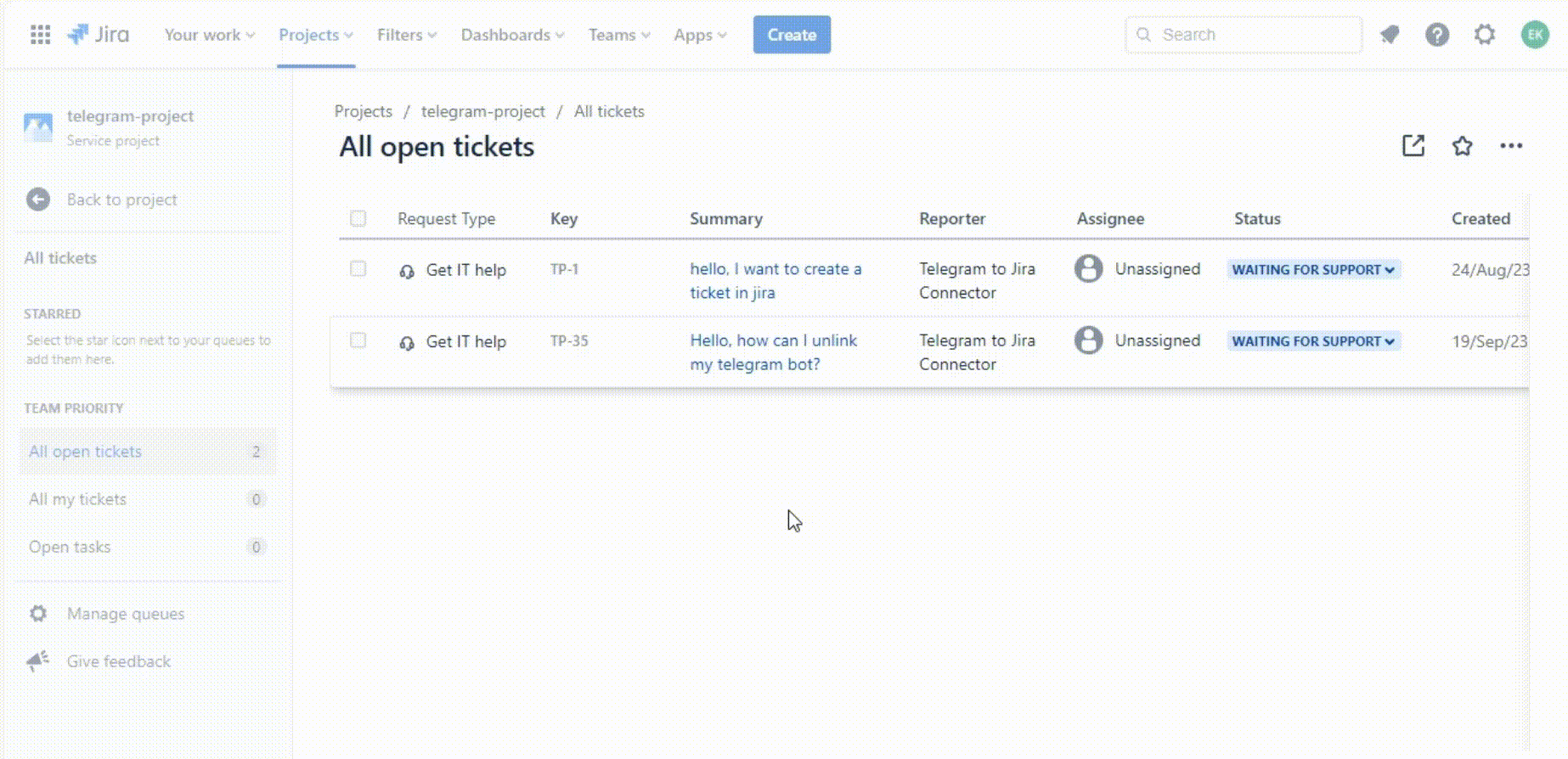Open the Filters menu
Screen dimensions: 1568x759
406,35
